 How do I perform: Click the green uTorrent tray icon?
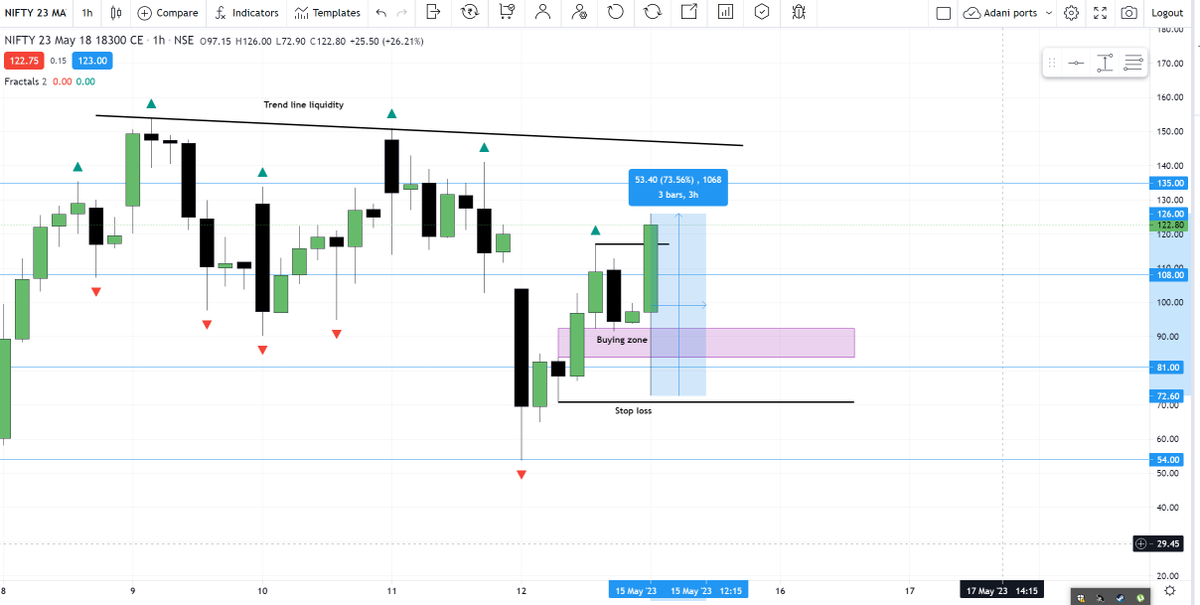[1140, 597]
